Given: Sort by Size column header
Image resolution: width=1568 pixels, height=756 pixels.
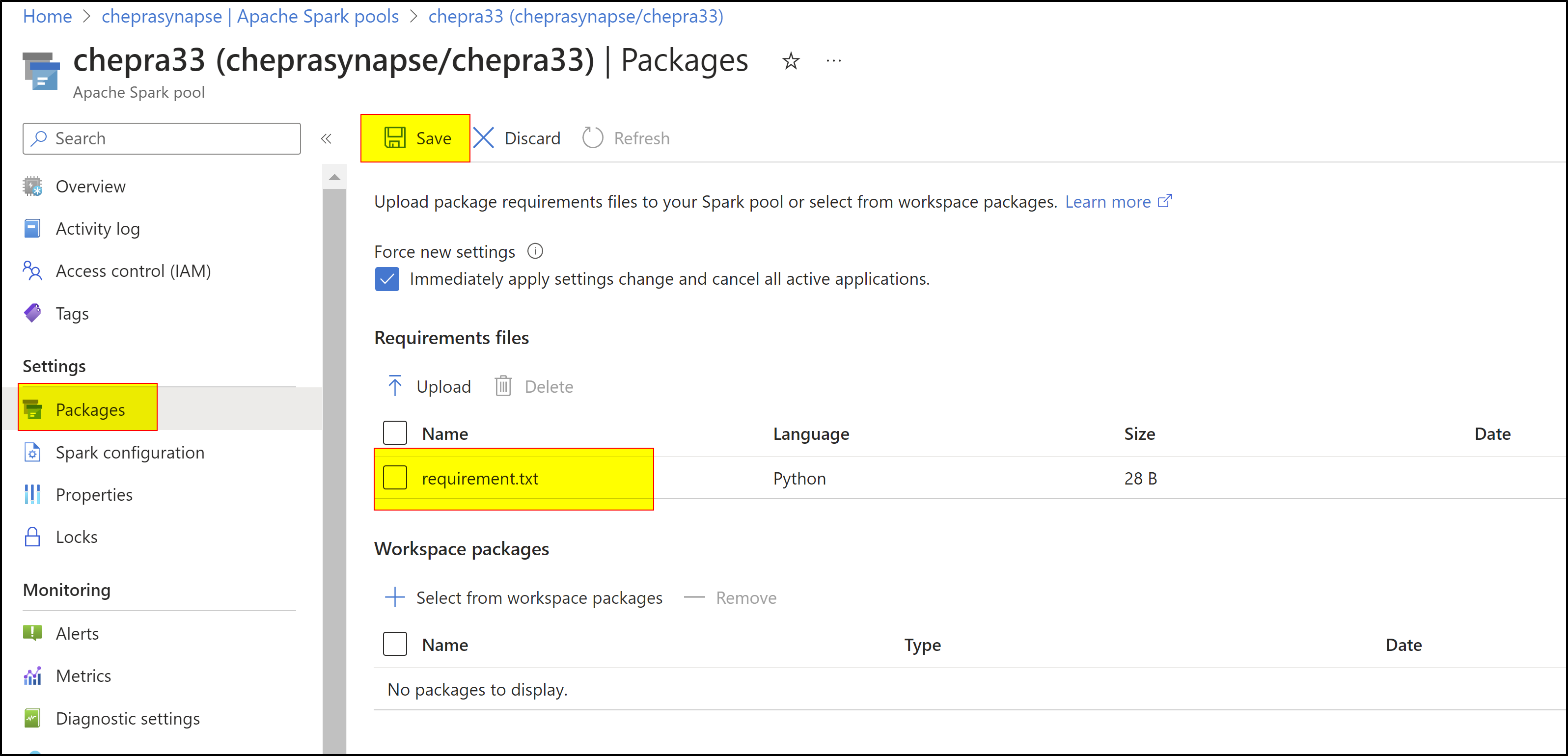Looking at the screenshot, I should [x=1139, y=434].
